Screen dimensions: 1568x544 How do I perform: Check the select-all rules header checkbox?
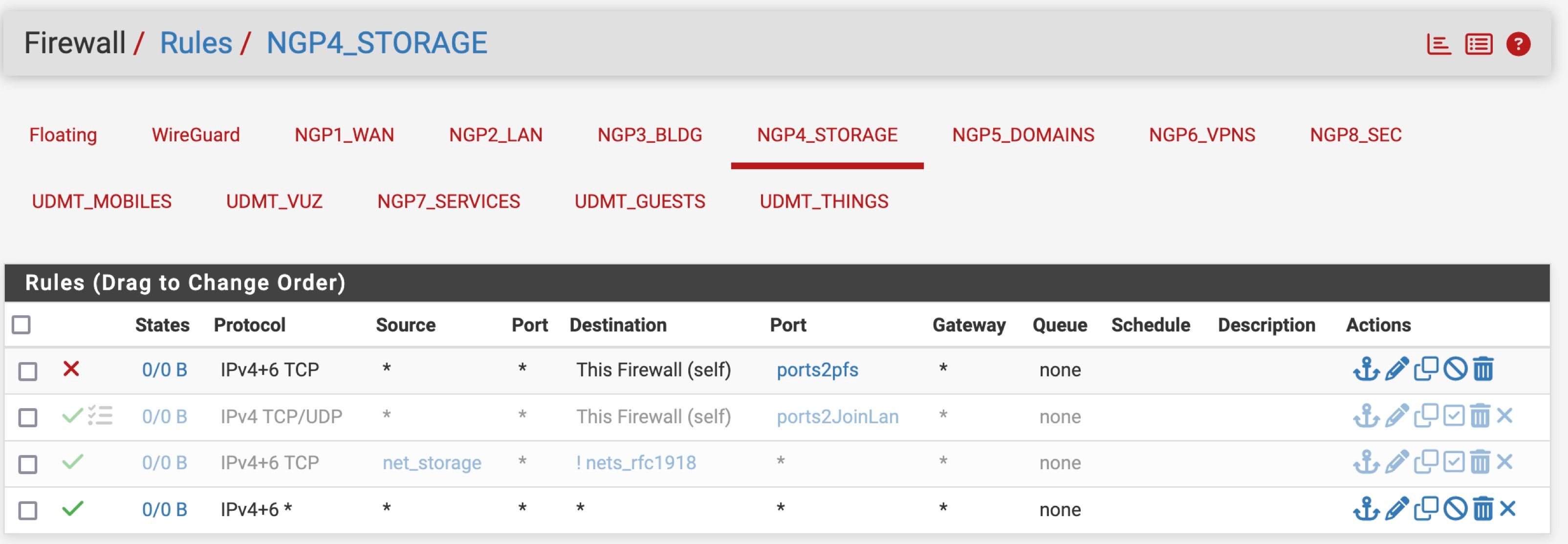[22, 325]
